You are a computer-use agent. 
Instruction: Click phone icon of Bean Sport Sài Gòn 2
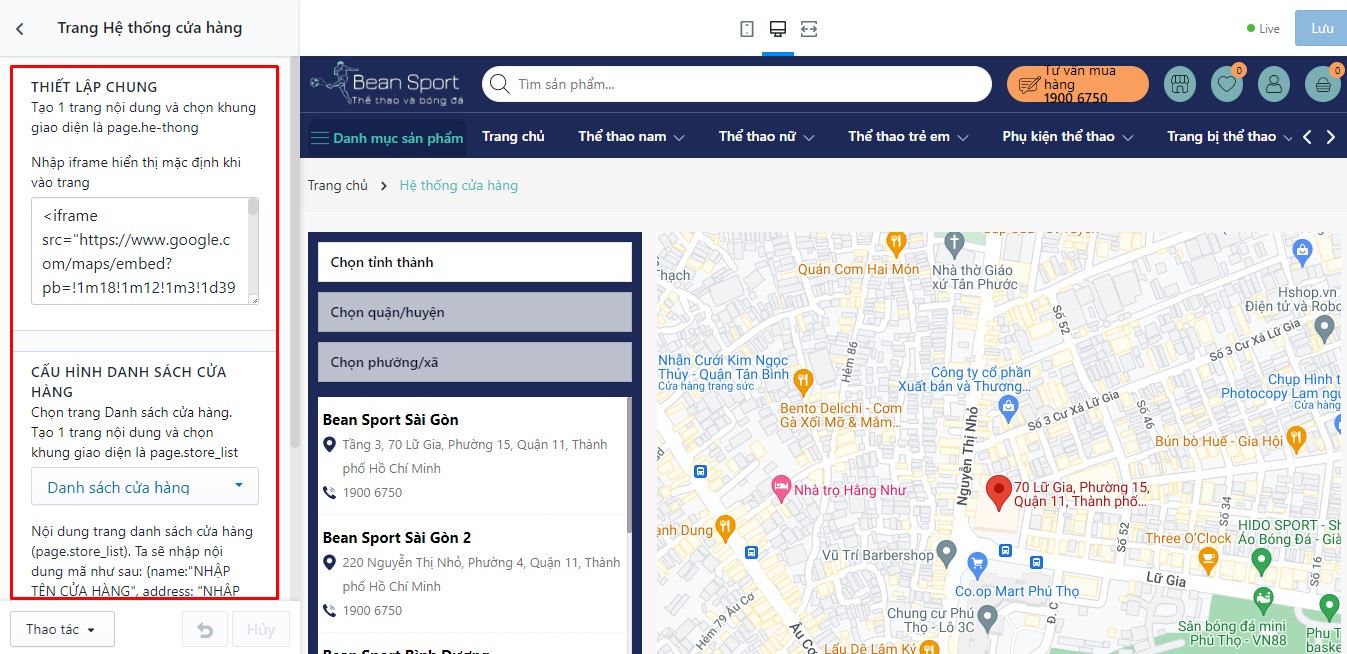point(330,611)
